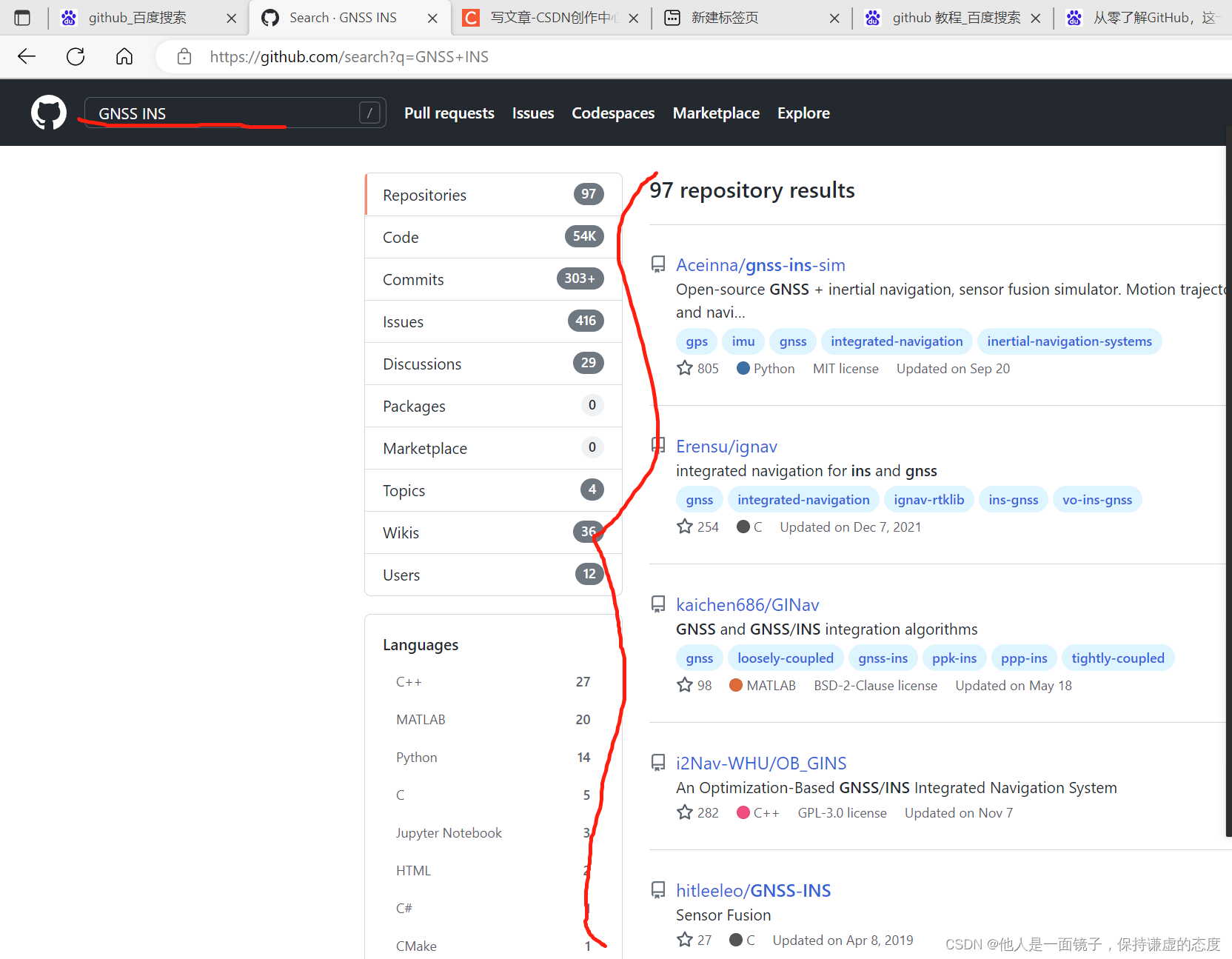
Task: Select the Python language filter
Action: pyautogui.click(x=416, y=757)
